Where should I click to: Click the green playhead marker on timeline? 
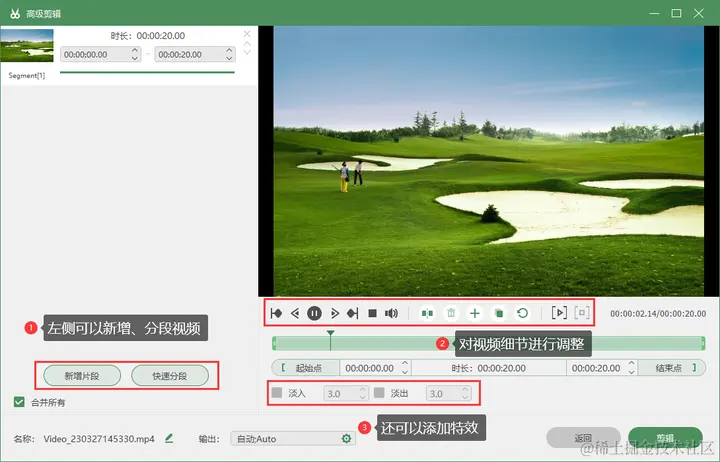(330, 333)
